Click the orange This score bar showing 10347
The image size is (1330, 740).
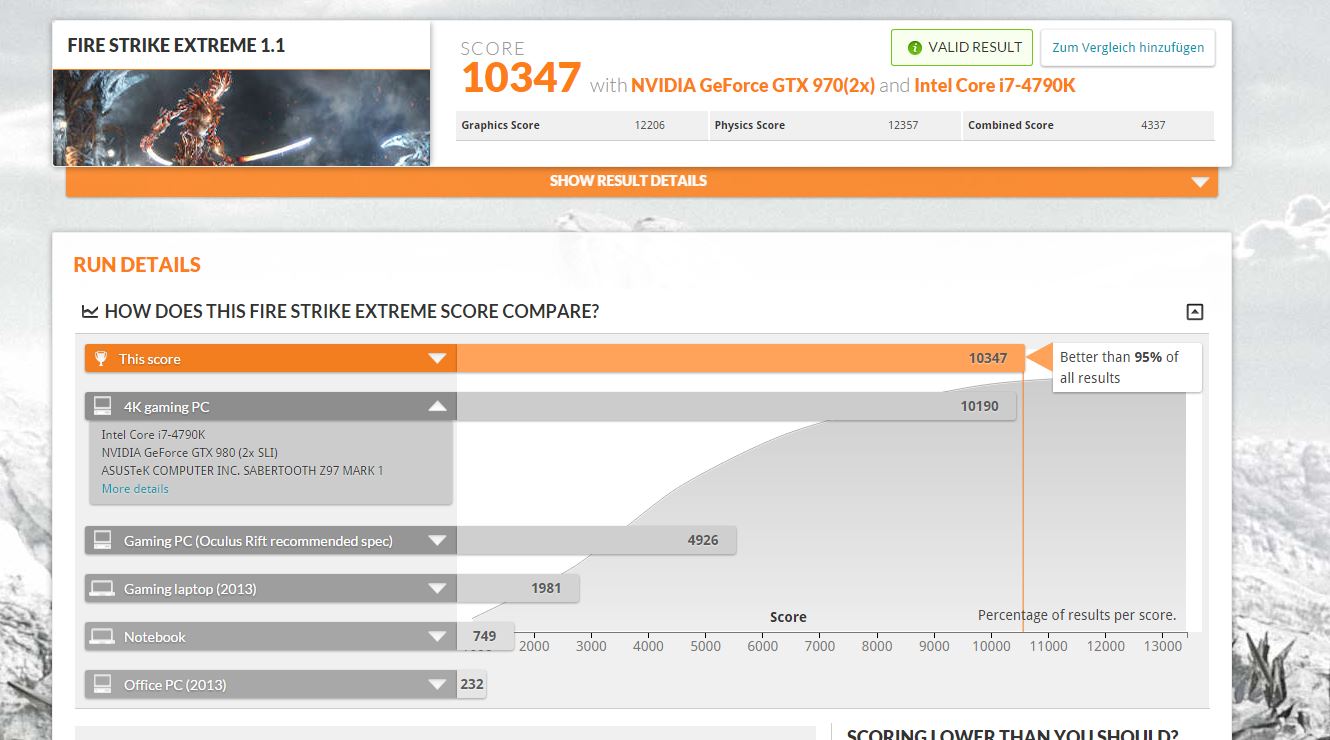(740, 358)
